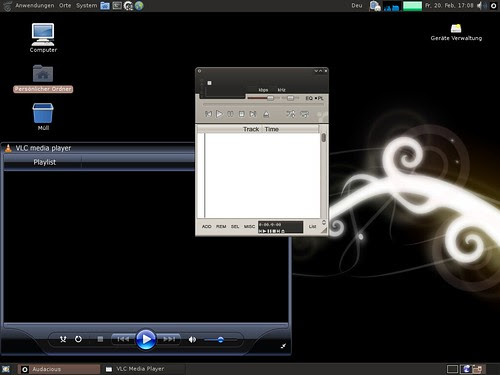This screenshot has width=500, height=375.
Task: Open the MISC menu in Audacious playlist
Action: coord(249,226)
